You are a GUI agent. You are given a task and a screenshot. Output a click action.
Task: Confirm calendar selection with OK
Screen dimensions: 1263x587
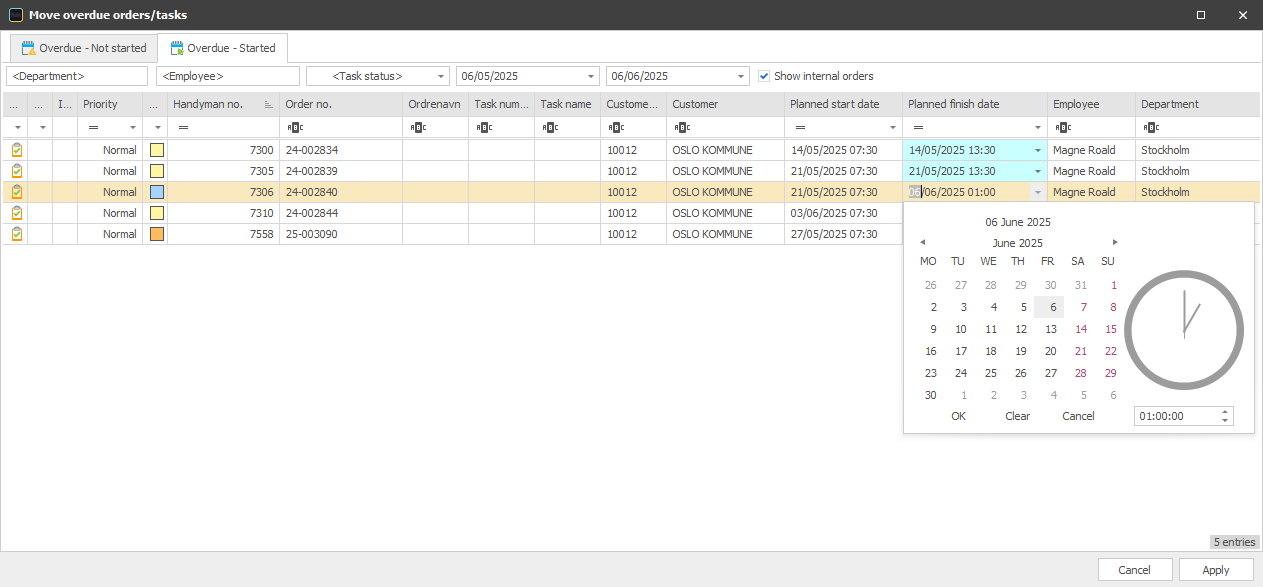[x=959, y=416]
